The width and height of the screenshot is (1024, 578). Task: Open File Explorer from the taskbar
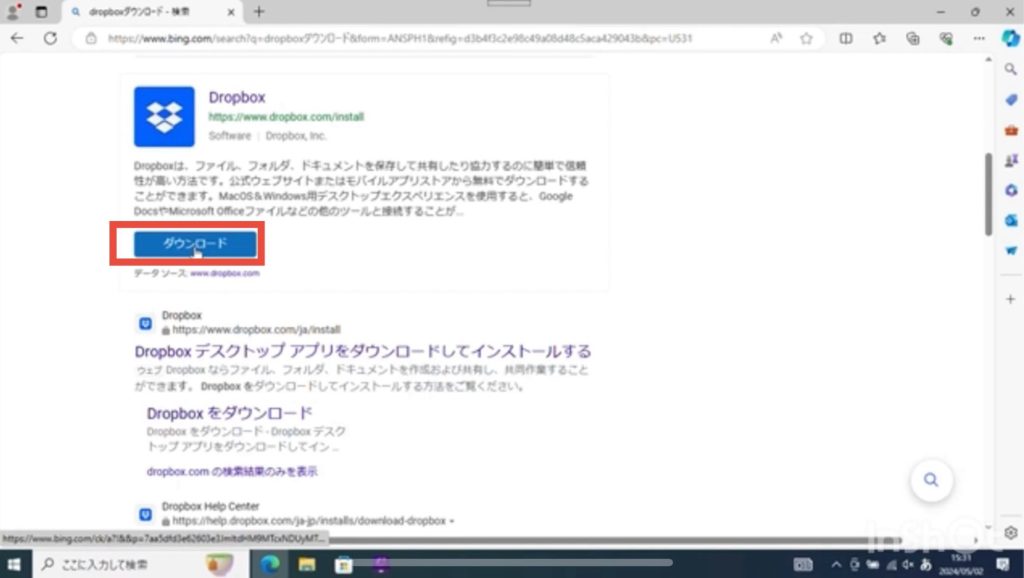[x=306, y=564]
